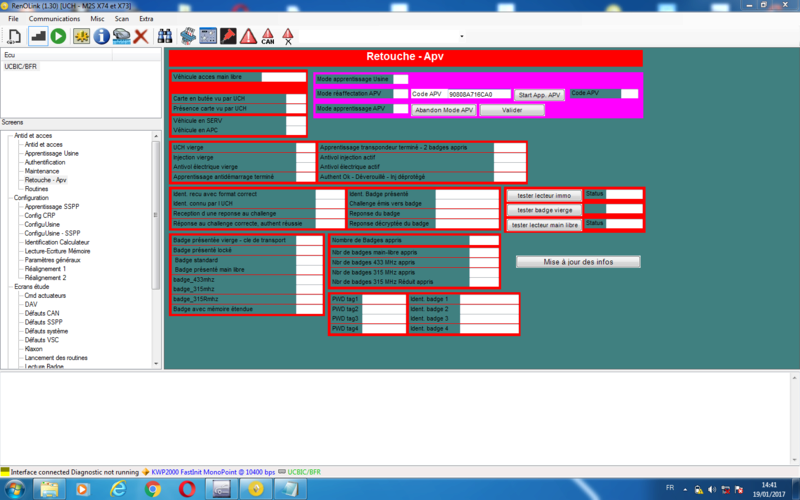Image resolution: width=800 pixels, height=500 pixels.
Task: Click the 'tester lecteur main libre' button
Action: (544, 225)
